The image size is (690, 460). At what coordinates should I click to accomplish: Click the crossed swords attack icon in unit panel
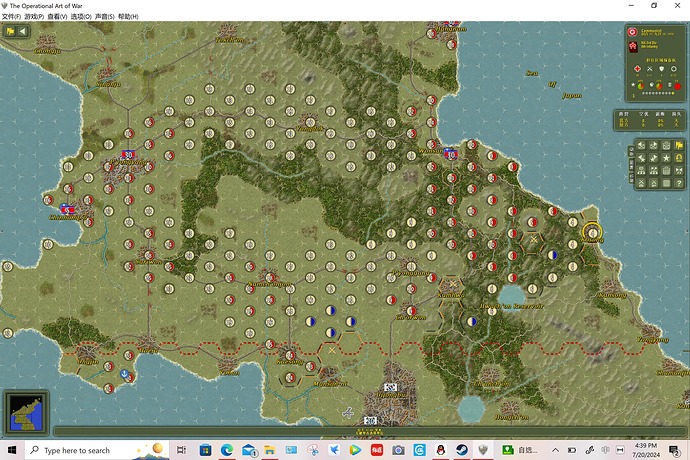click(x=648, y=69)
